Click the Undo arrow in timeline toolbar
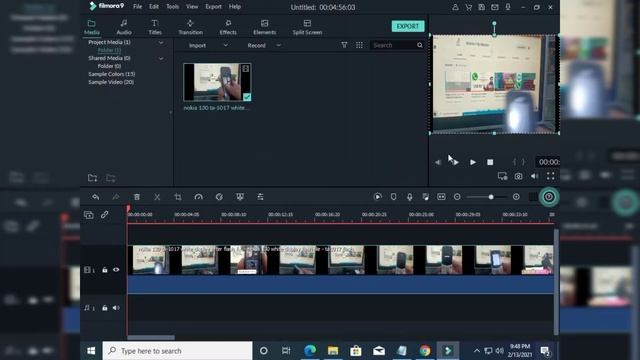640x360 pixels. click(x=96, y=197)
